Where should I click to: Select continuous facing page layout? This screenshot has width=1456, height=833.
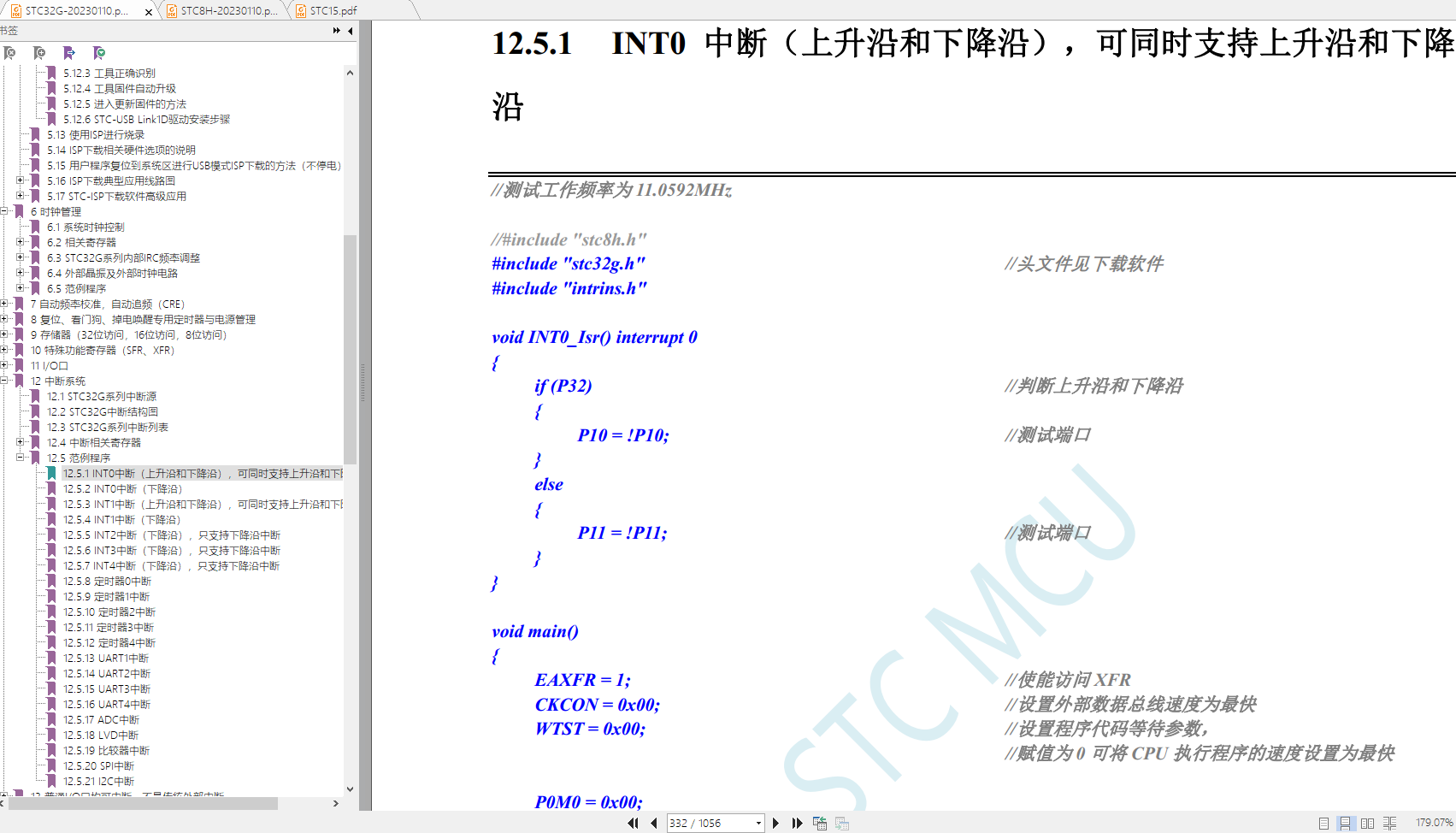[x=1390, y=823]
